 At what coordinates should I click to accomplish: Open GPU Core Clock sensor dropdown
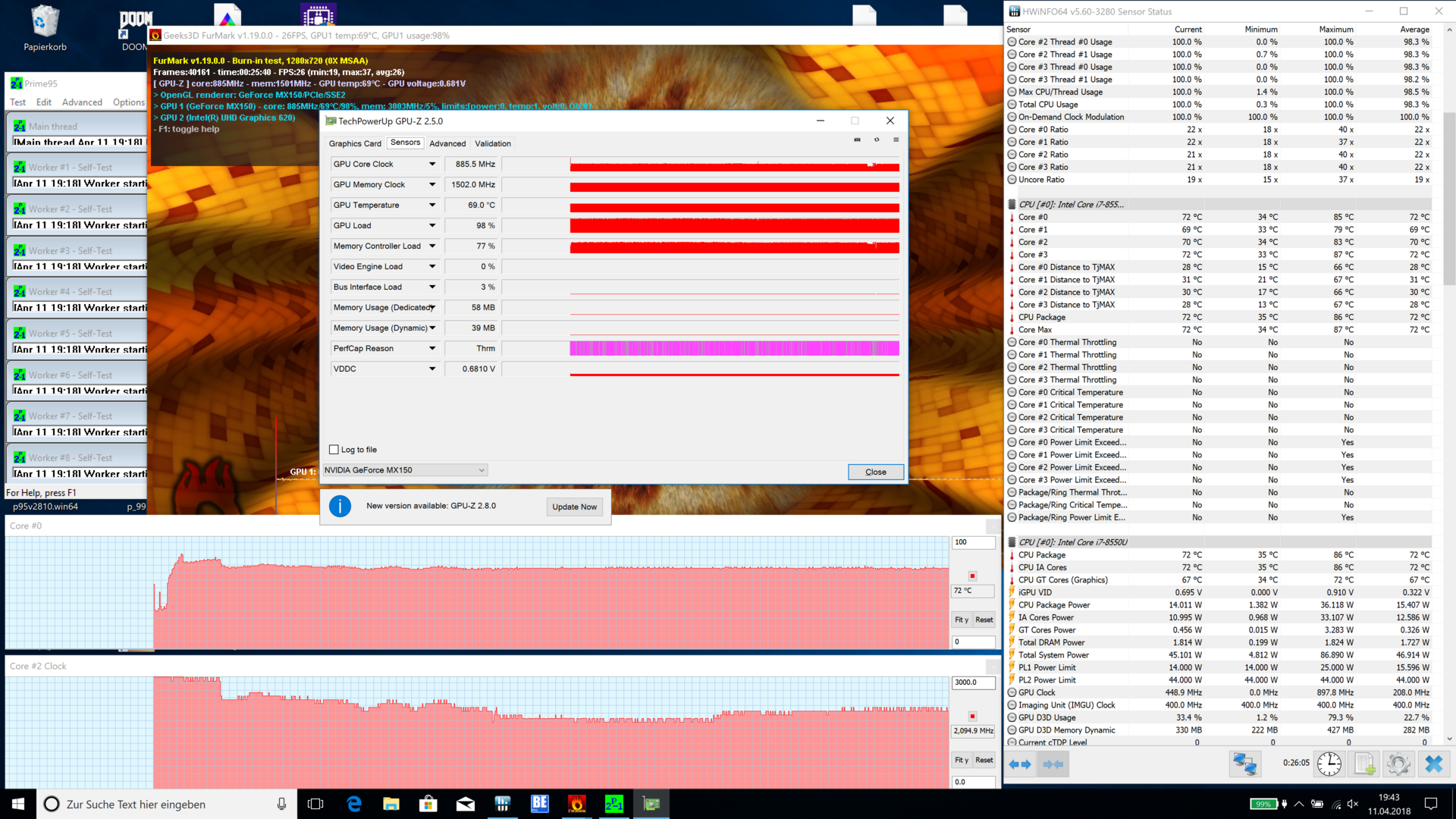pyautogui.click(x=432, y=164)
